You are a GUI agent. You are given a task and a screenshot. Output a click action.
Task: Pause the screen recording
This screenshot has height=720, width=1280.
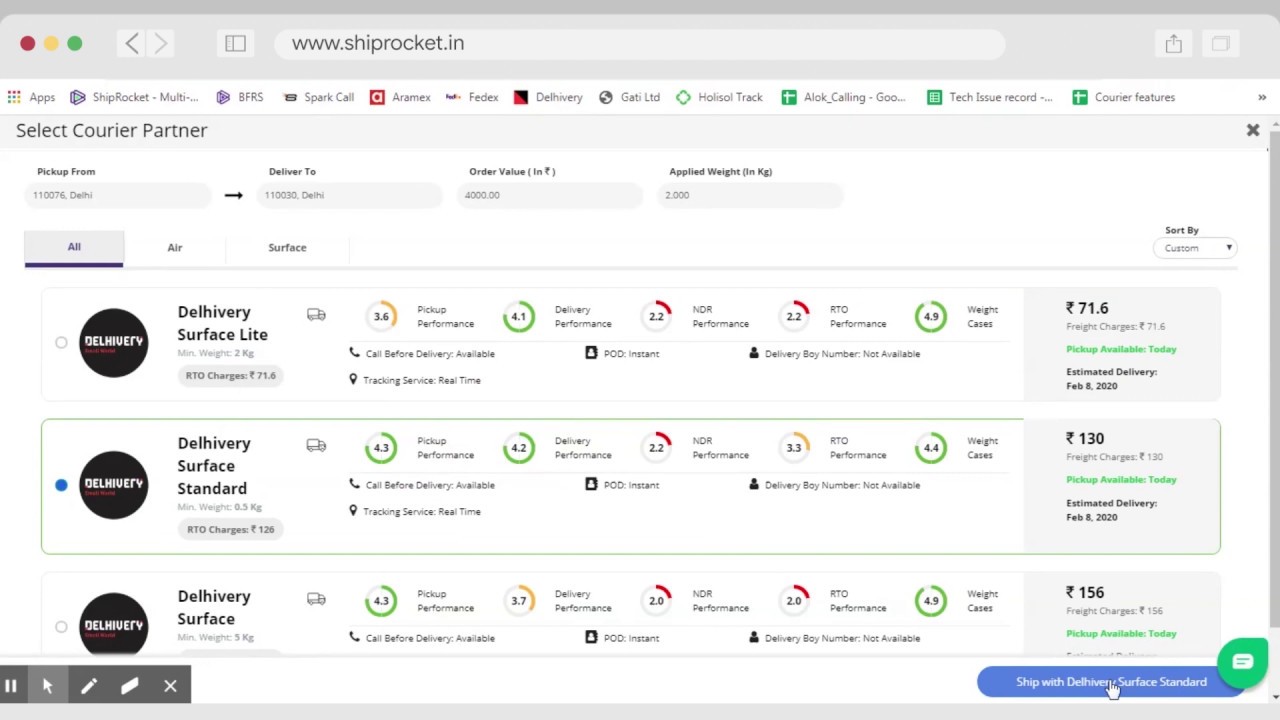[x=10, y=686]
